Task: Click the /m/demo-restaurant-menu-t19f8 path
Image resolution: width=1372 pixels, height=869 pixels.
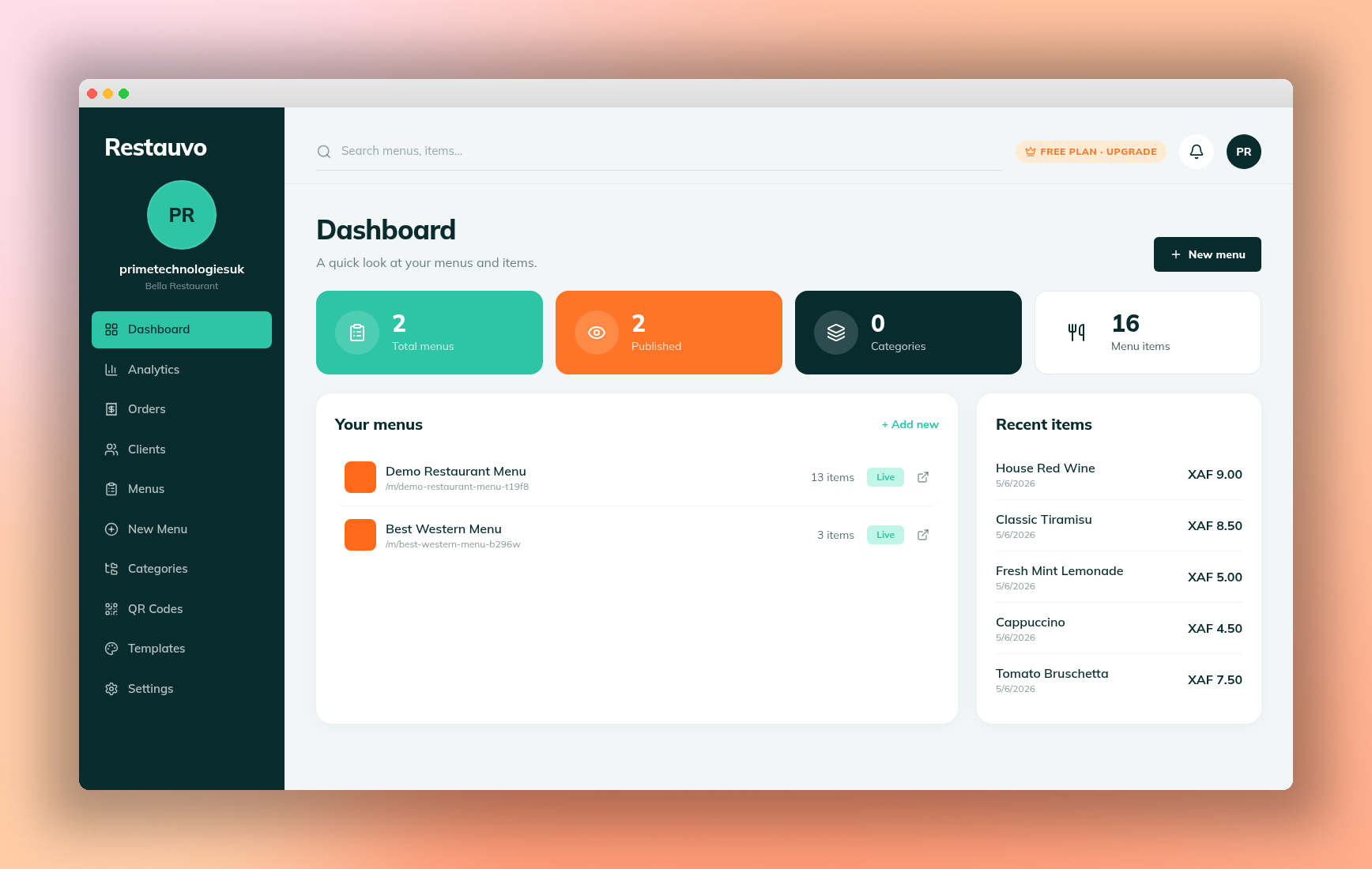Action: [x=457, y=487]
